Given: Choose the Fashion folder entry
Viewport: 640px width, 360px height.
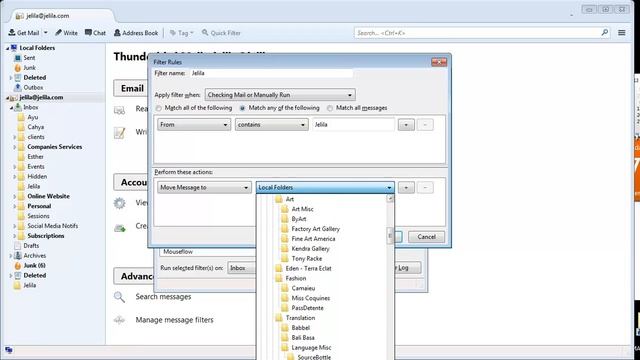Looking at the screenshot, I should pos(296,278).
